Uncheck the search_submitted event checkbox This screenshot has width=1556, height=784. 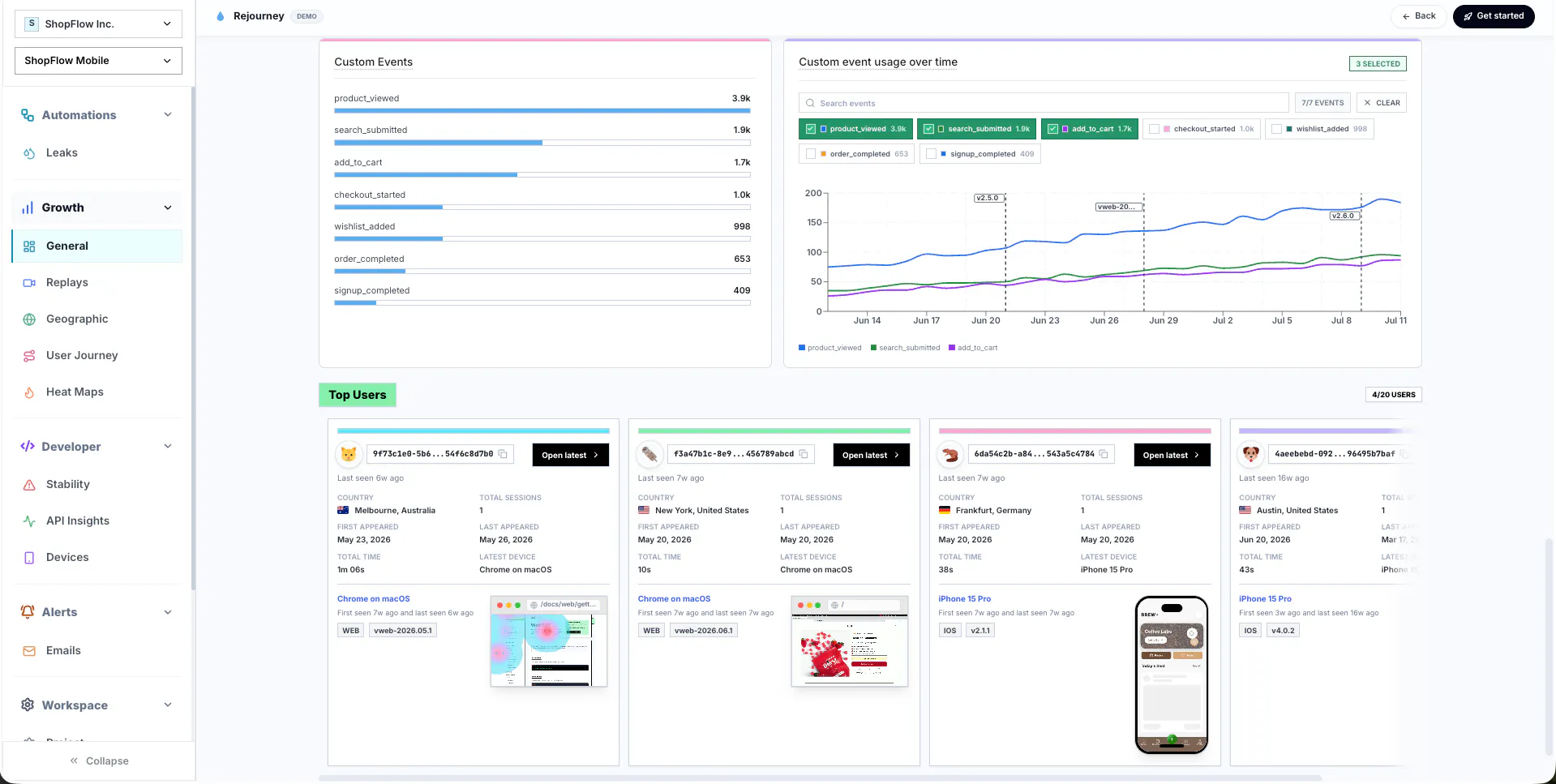(x=929, y=129)
